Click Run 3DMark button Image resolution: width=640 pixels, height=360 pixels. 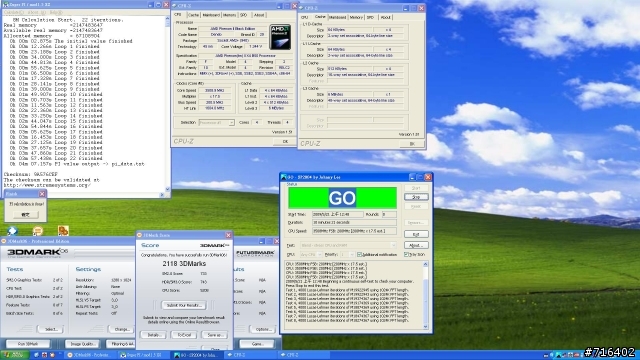pos(28,344)
